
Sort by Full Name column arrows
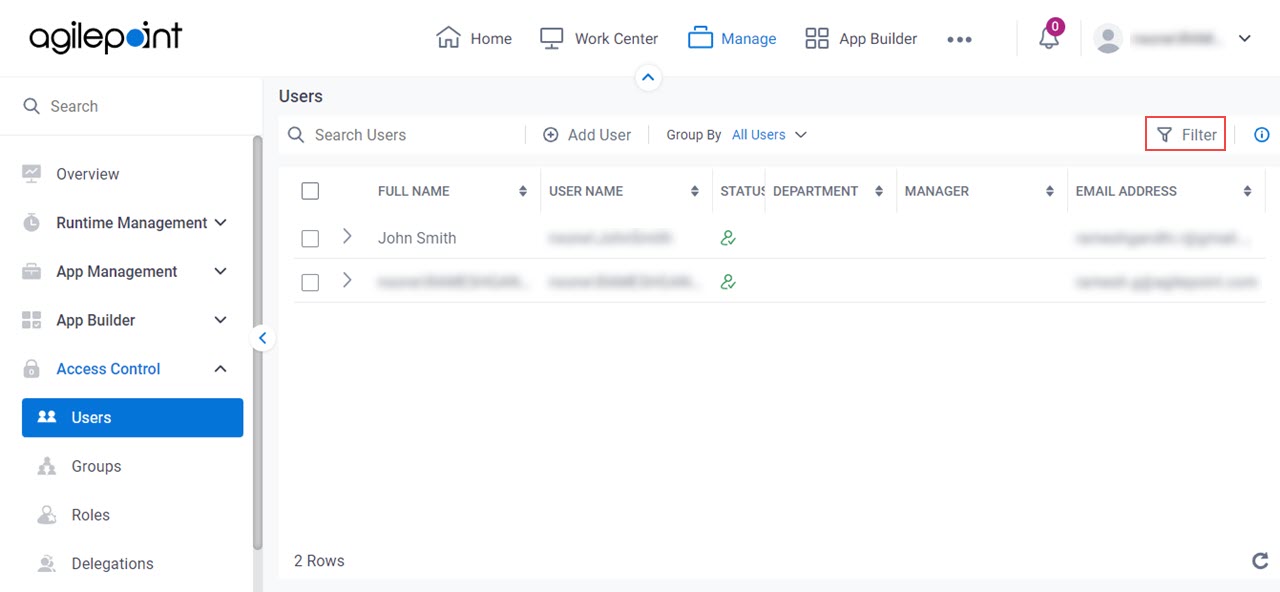[523, 191]
